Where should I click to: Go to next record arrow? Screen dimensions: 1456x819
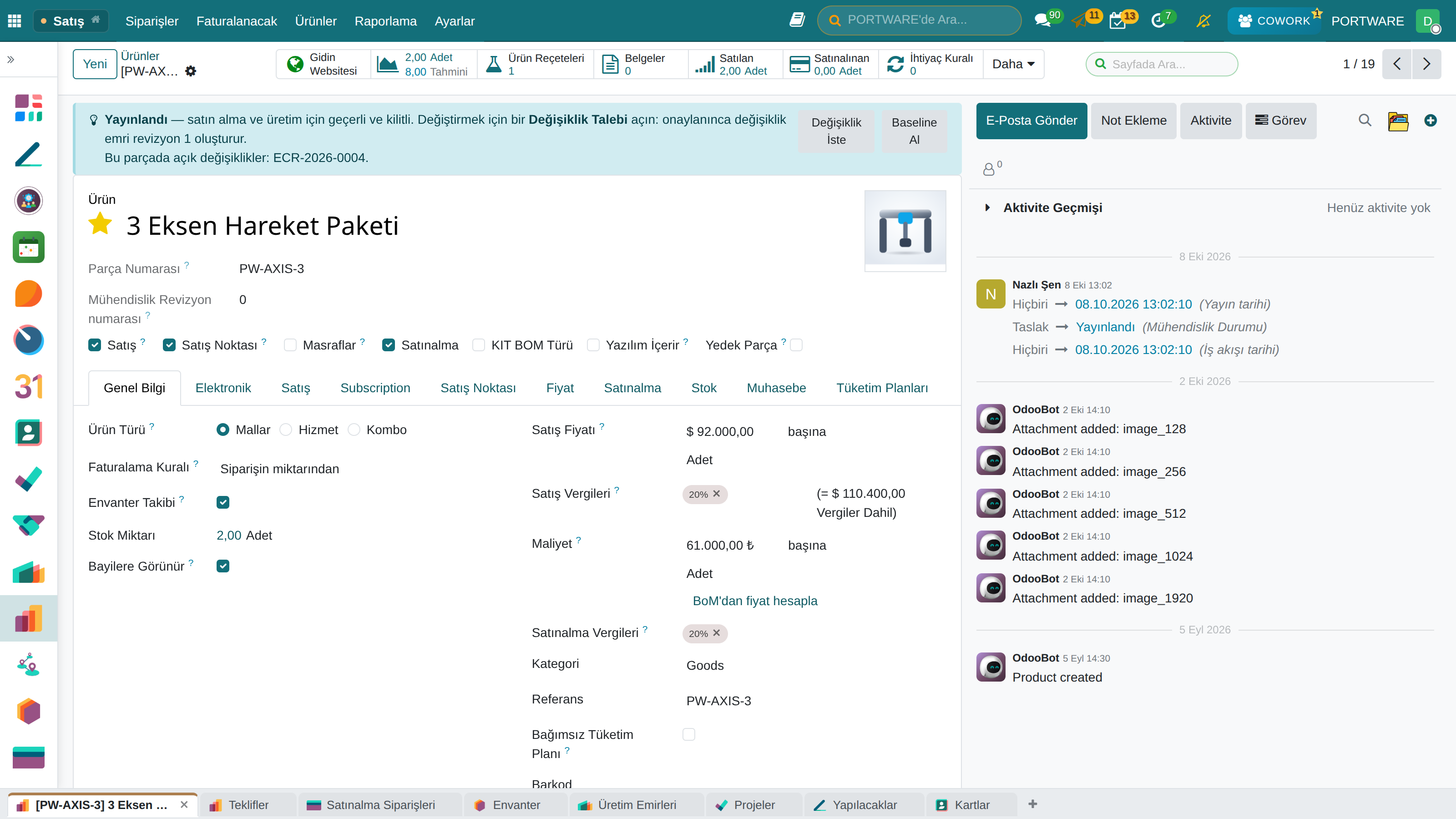tap(1426, 64)
